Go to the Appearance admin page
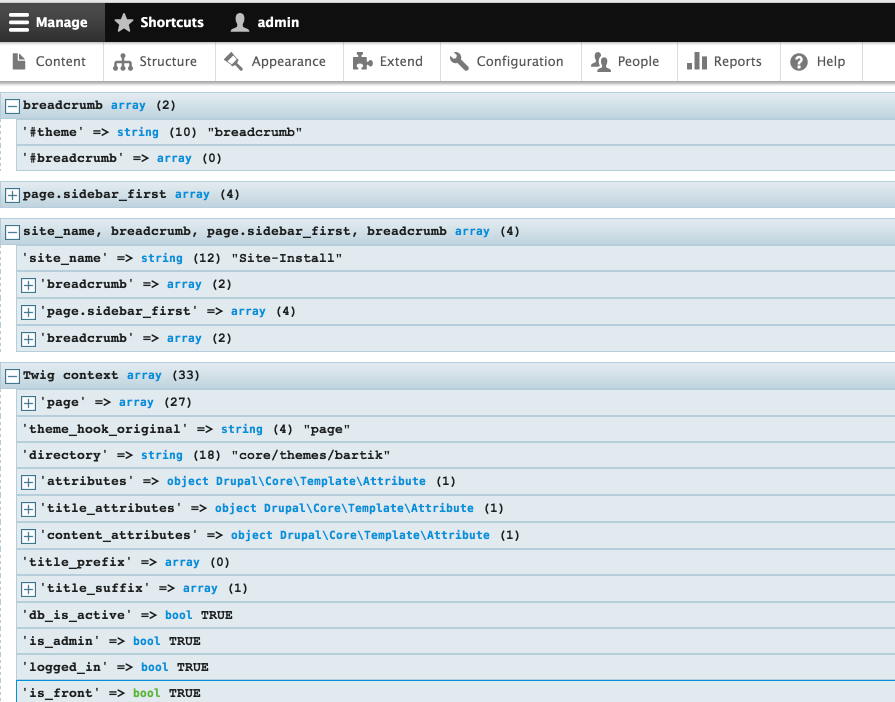This screenshot has height=702, width=895. 279,62
